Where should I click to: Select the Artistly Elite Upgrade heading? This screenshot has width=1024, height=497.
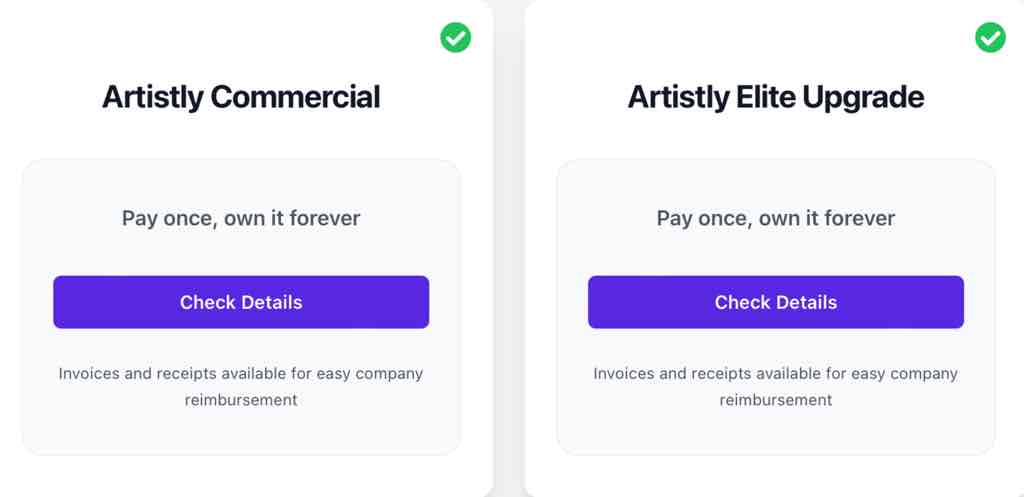click(x=776, y=97)
